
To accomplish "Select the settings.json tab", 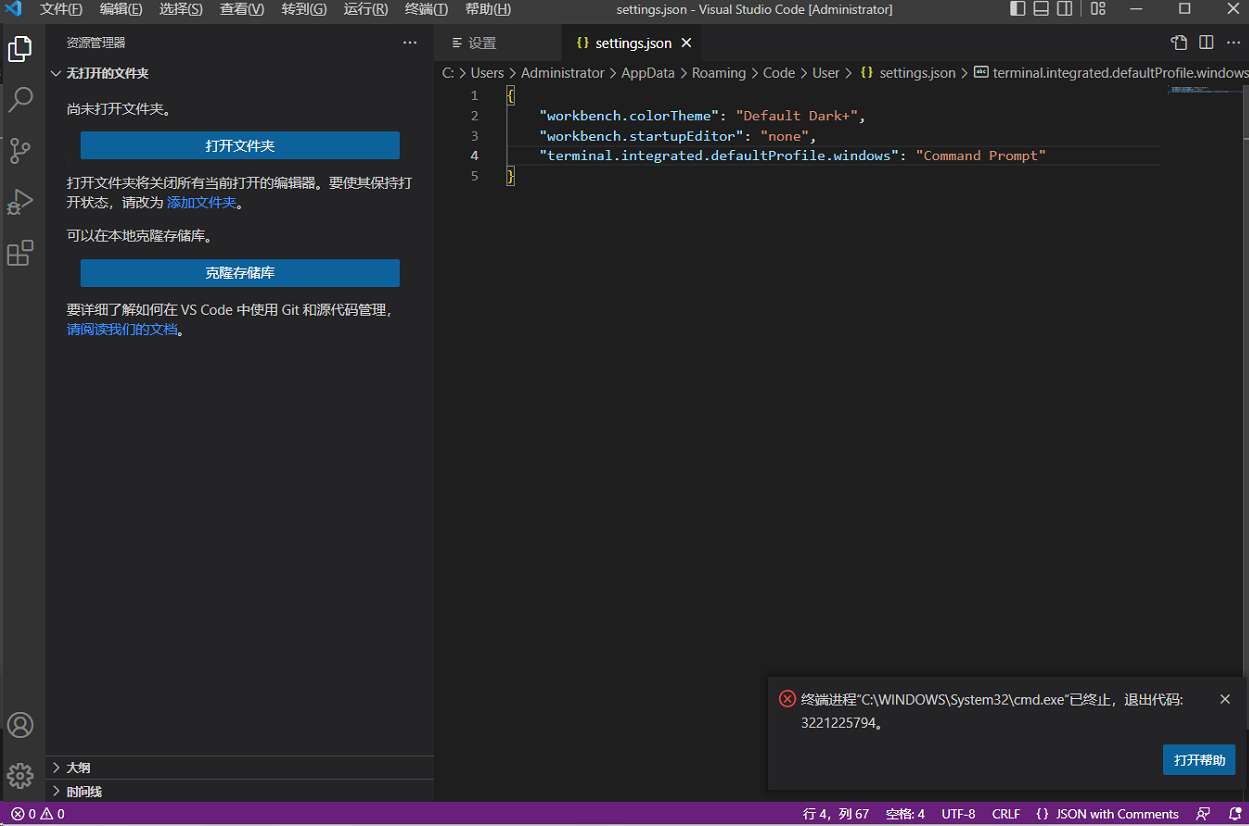I will [632, 43].
